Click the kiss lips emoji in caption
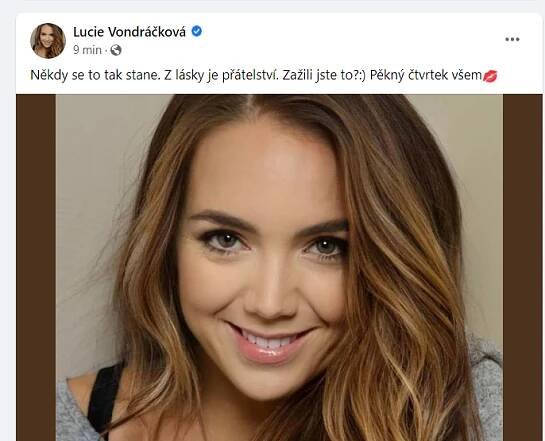 pyautogui.click(x=490, y=76)
